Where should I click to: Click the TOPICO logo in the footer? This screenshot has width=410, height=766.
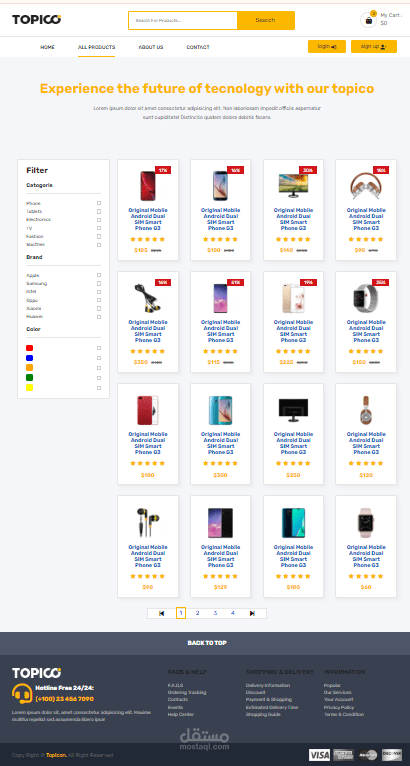pyautogui.click(x=37, y=673)
